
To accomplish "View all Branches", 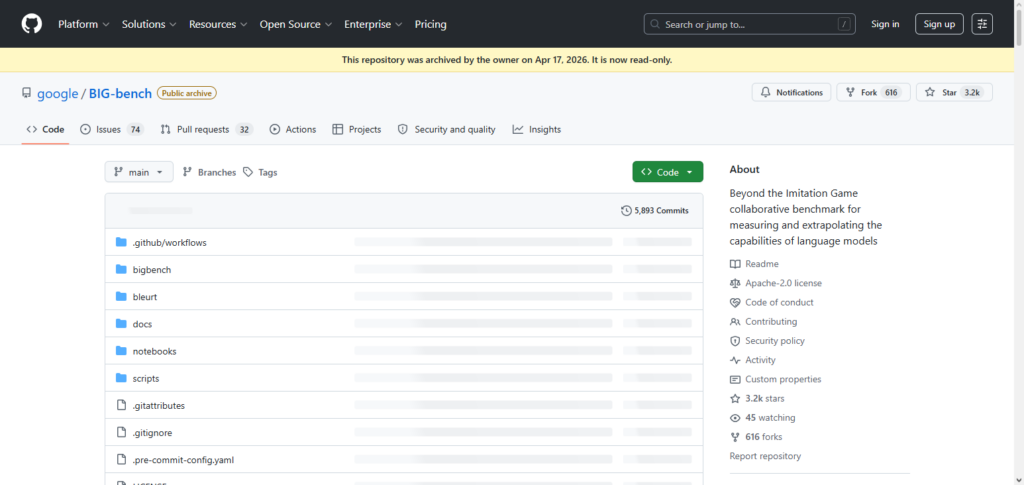I will click(209, 172).
